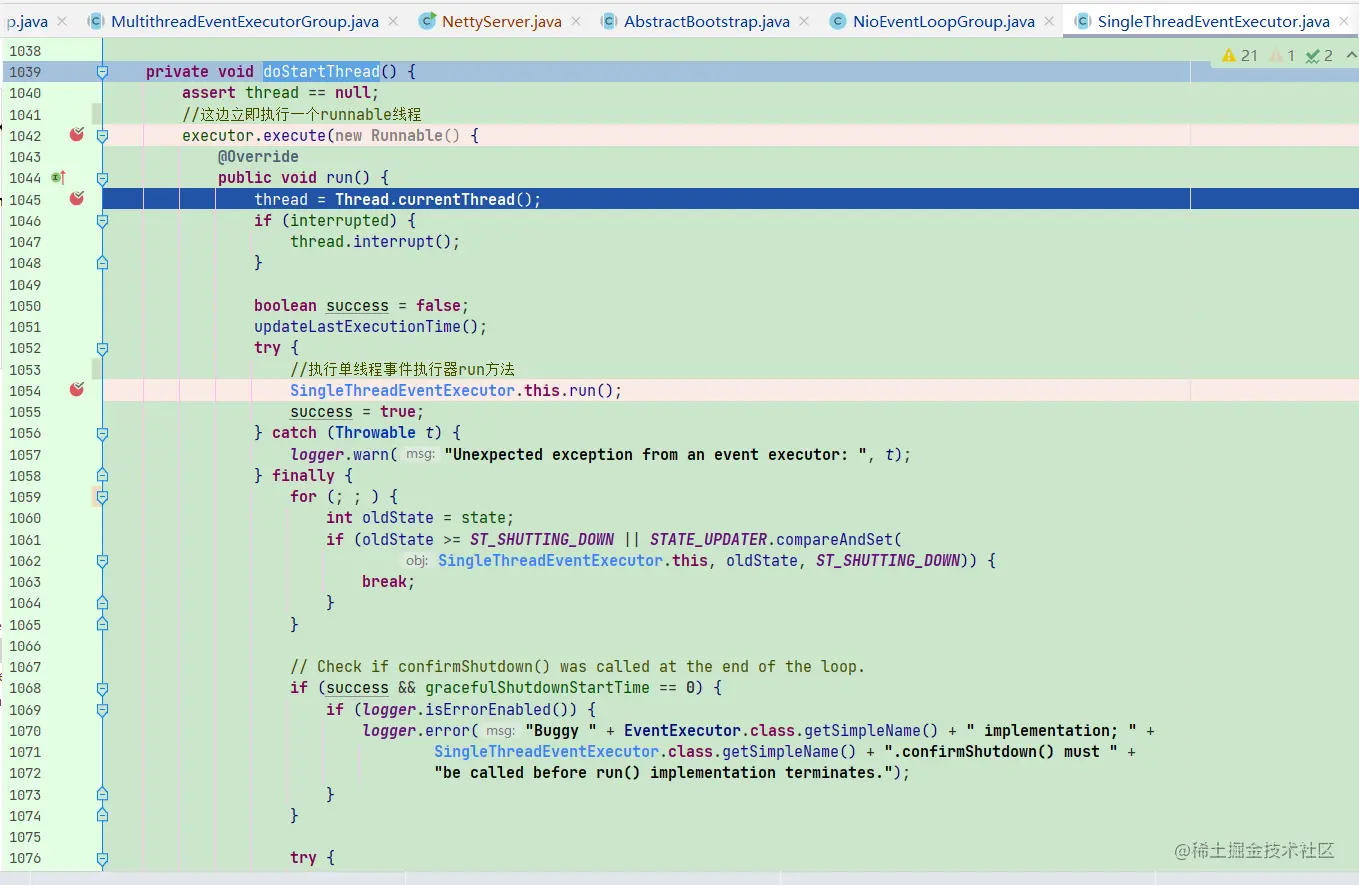Collapse the try block at line 1052
The width and height of the screenshot is (1359, 885).
102,348
